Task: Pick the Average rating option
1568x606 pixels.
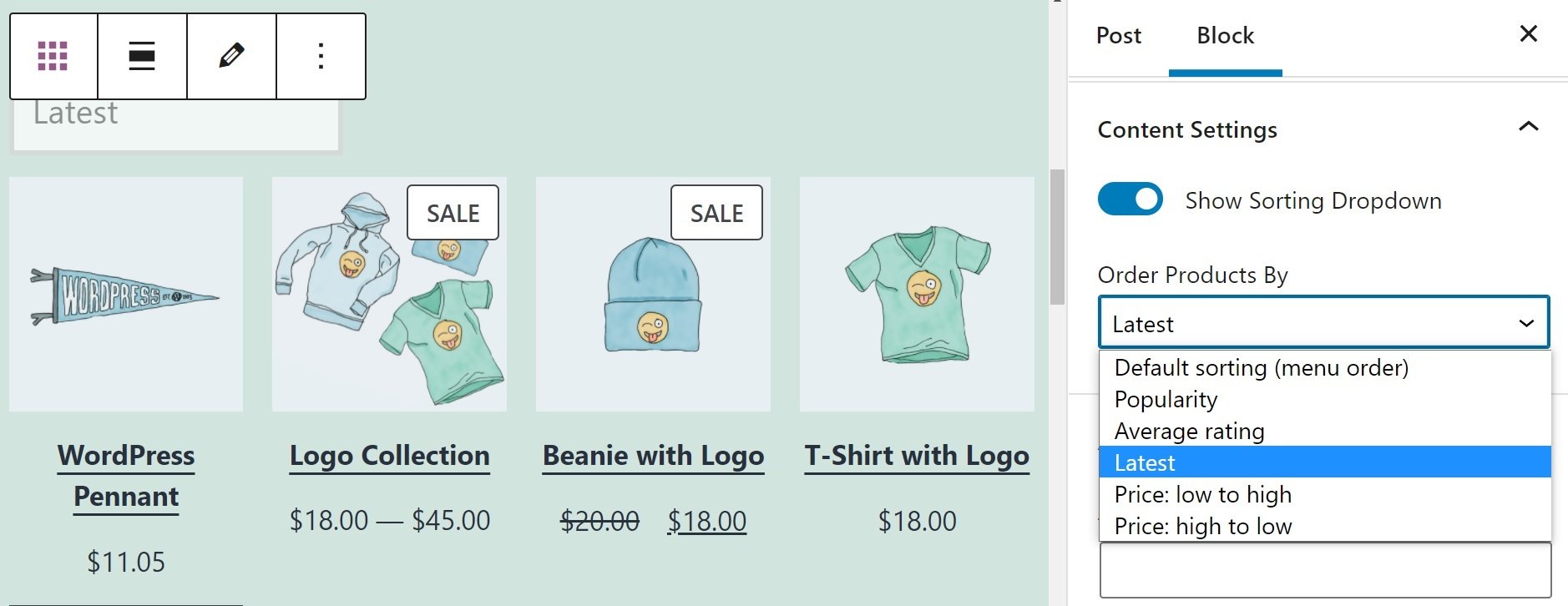Action: pos(1189,432)
